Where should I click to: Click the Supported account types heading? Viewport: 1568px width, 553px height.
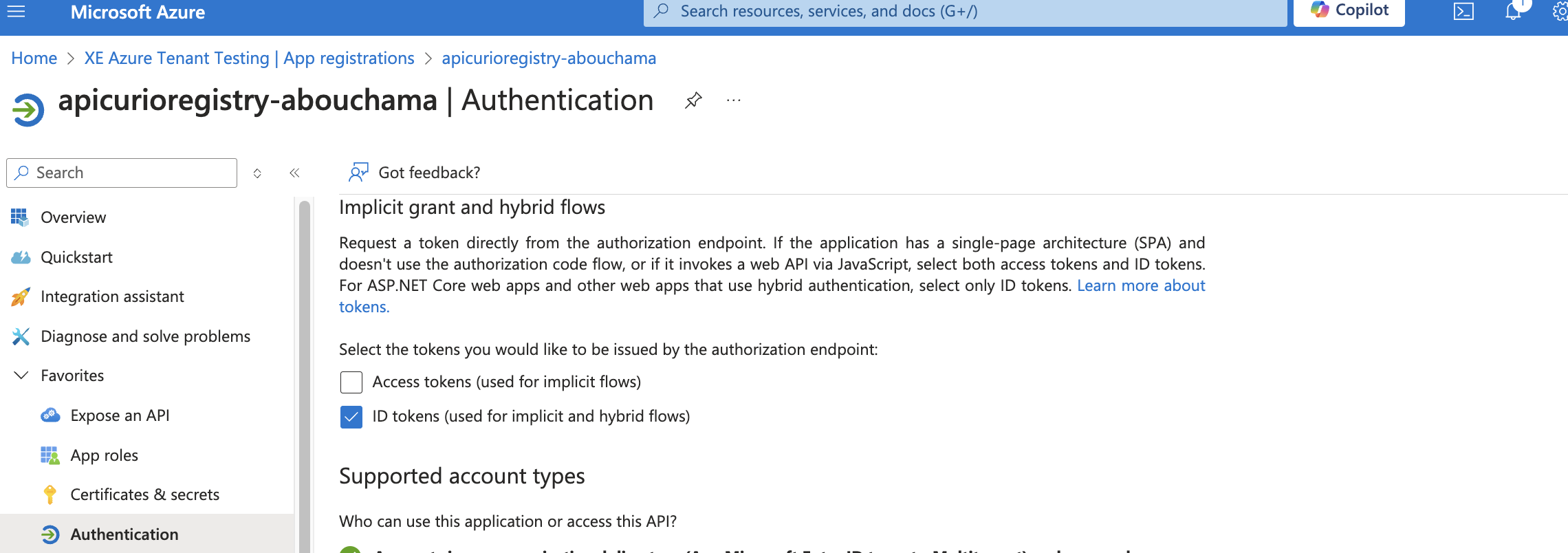pos(462,476)
